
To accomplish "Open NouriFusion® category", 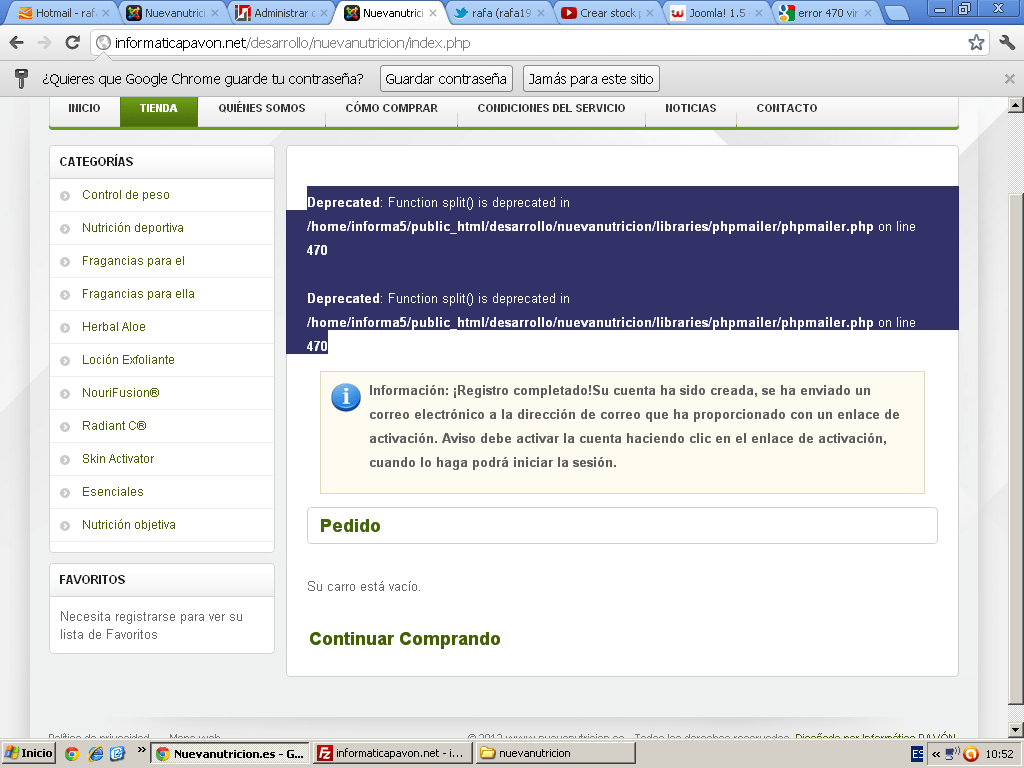I will coord(121,393).
